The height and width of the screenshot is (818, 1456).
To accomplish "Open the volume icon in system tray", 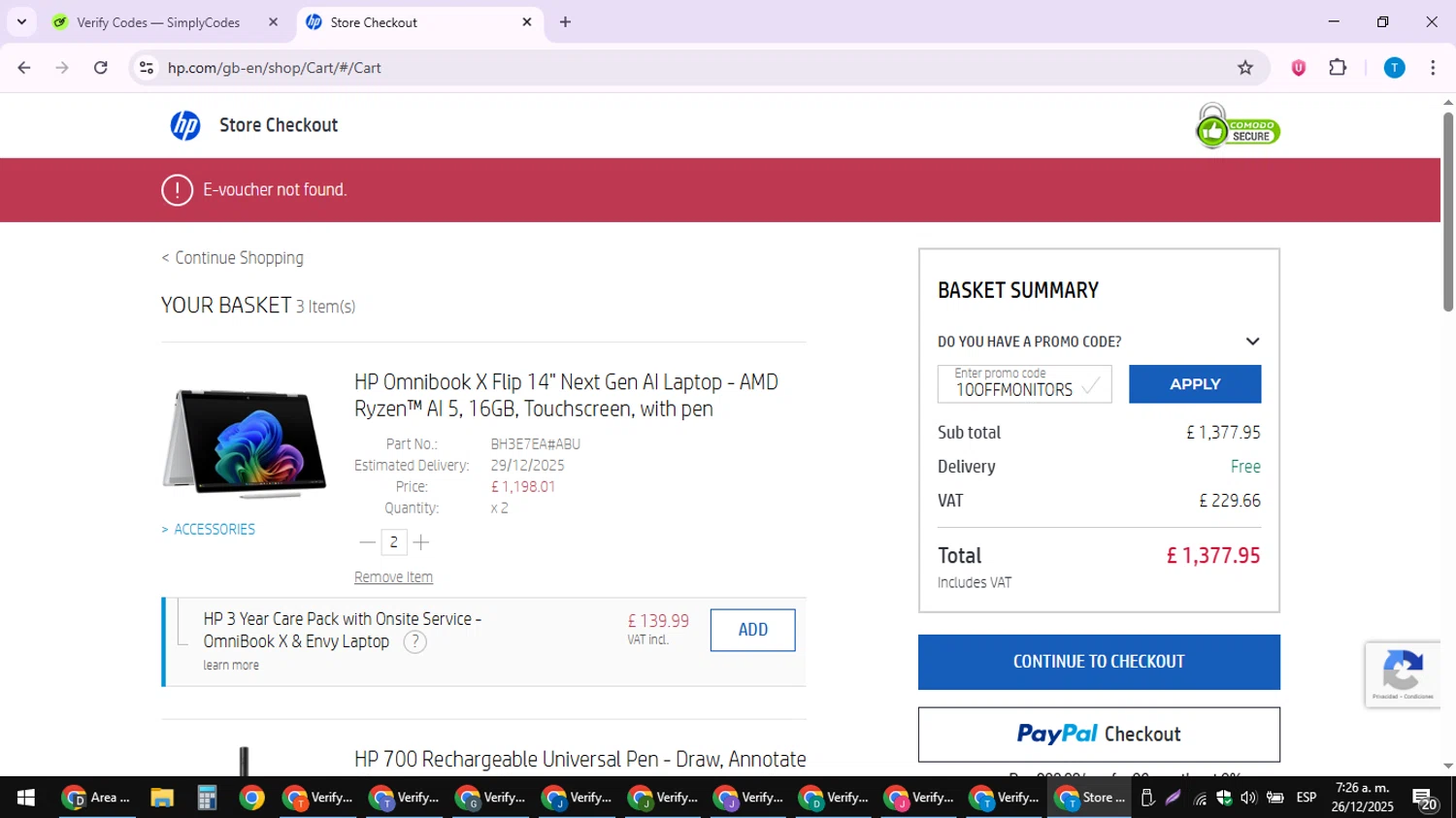I will click(1248, 798).
